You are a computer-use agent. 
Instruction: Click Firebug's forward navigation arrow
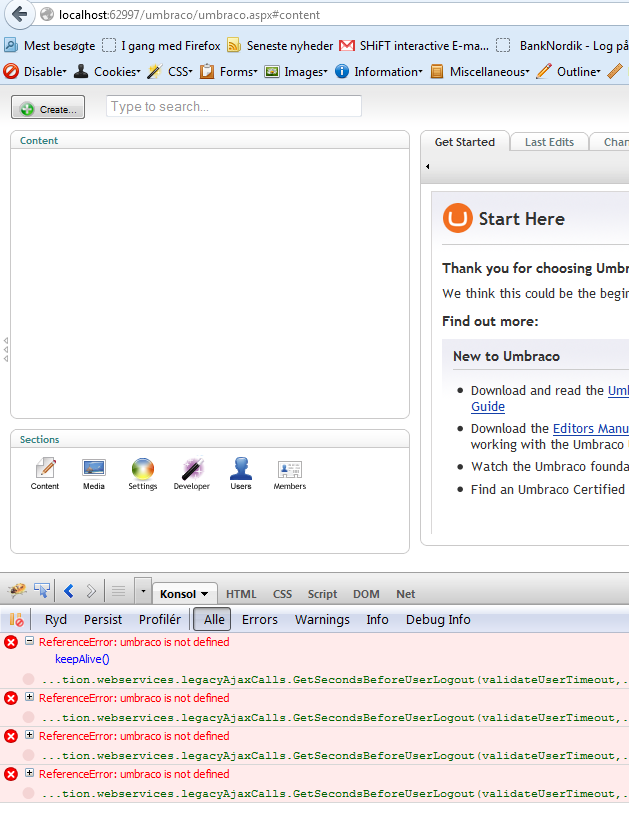[91, 591]
